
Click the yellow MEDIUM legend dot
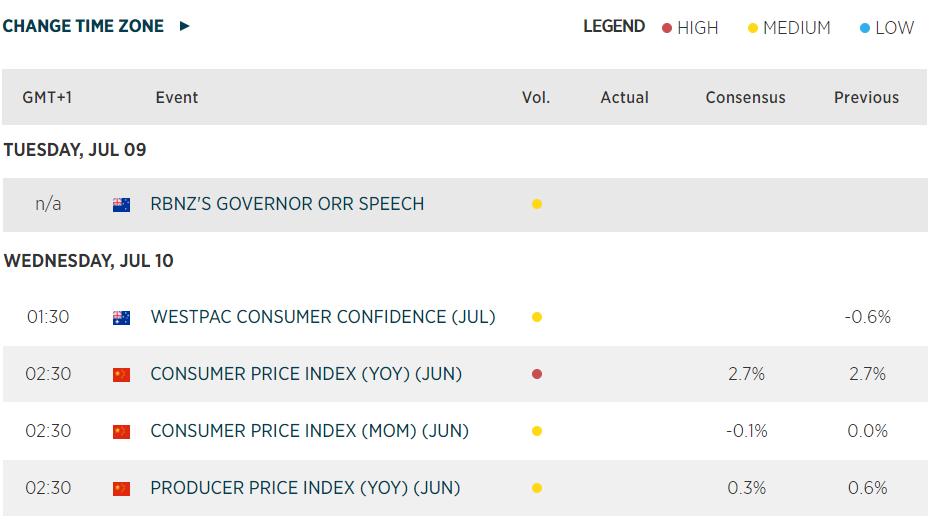(753, 28)
